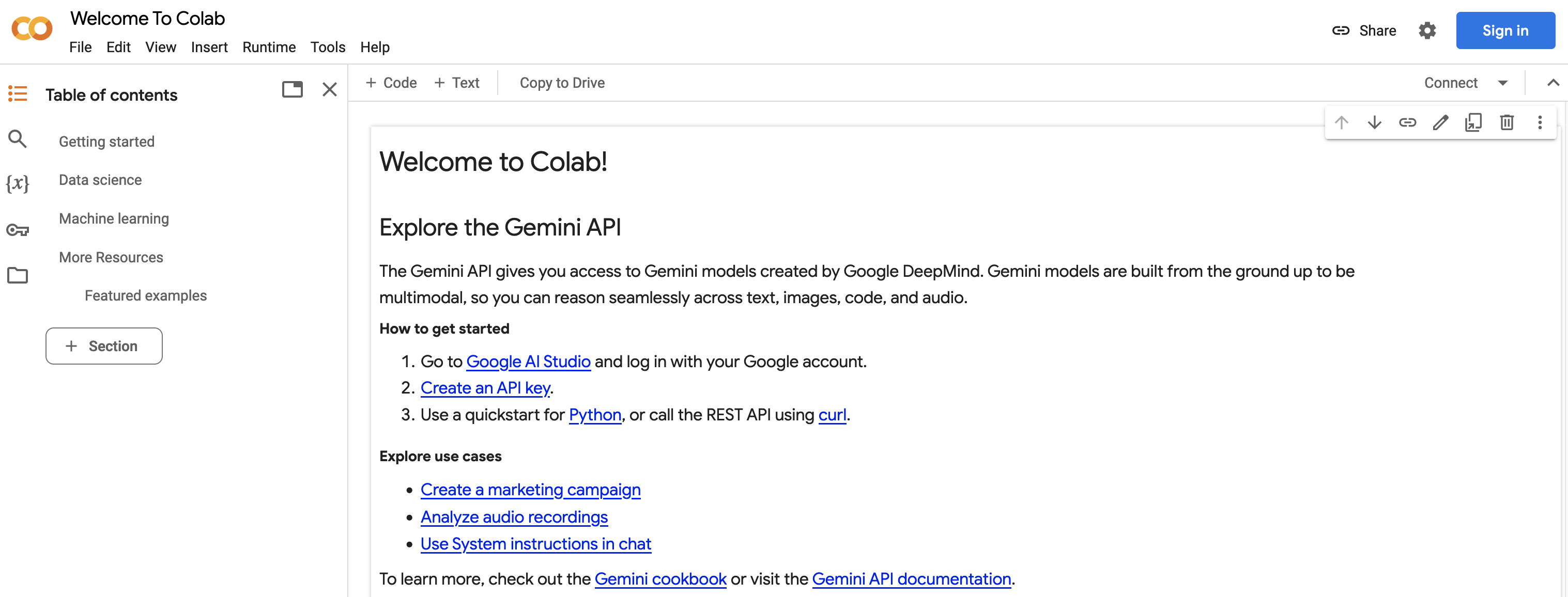Open the Runtime menu
The width and height of the screenshot is (1568, 597).
pos(269,47)
